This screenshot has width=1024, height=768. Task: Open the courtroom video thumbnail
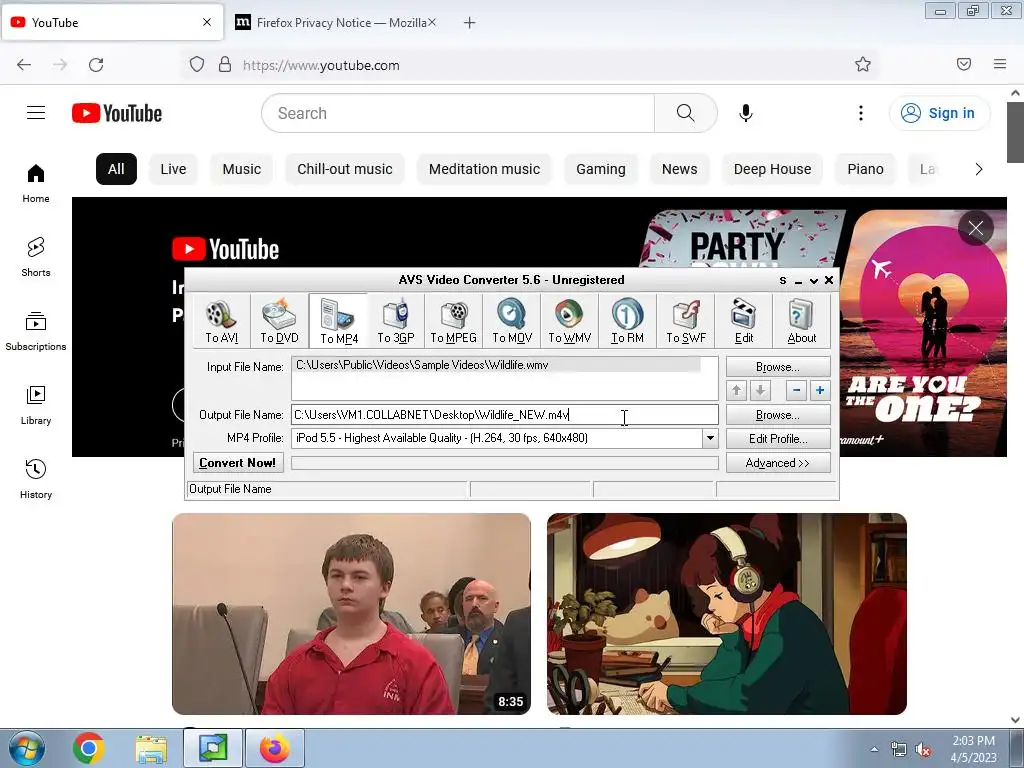tap(351, 614)
